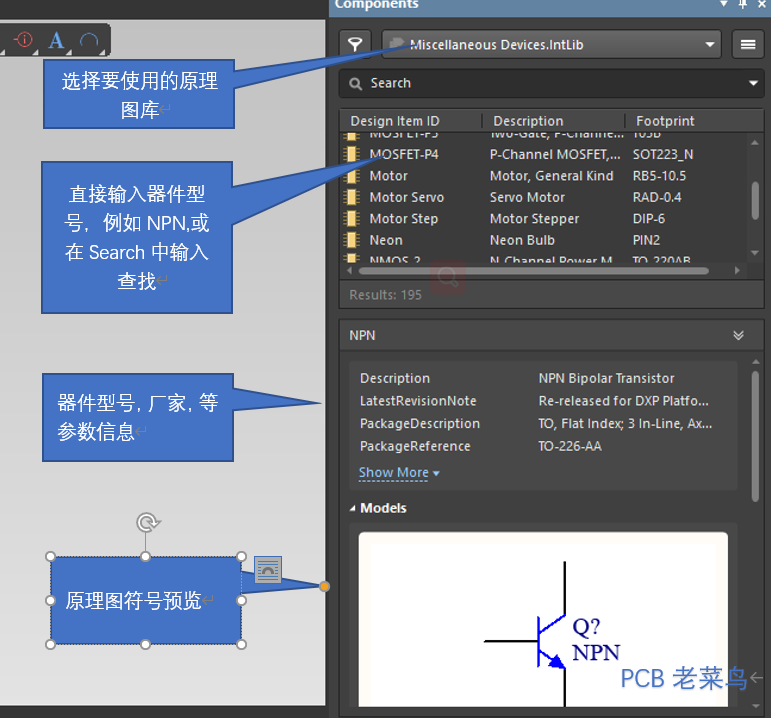Click the Motor component icon in list
771x718 pixels.
[x=352, y=176]
